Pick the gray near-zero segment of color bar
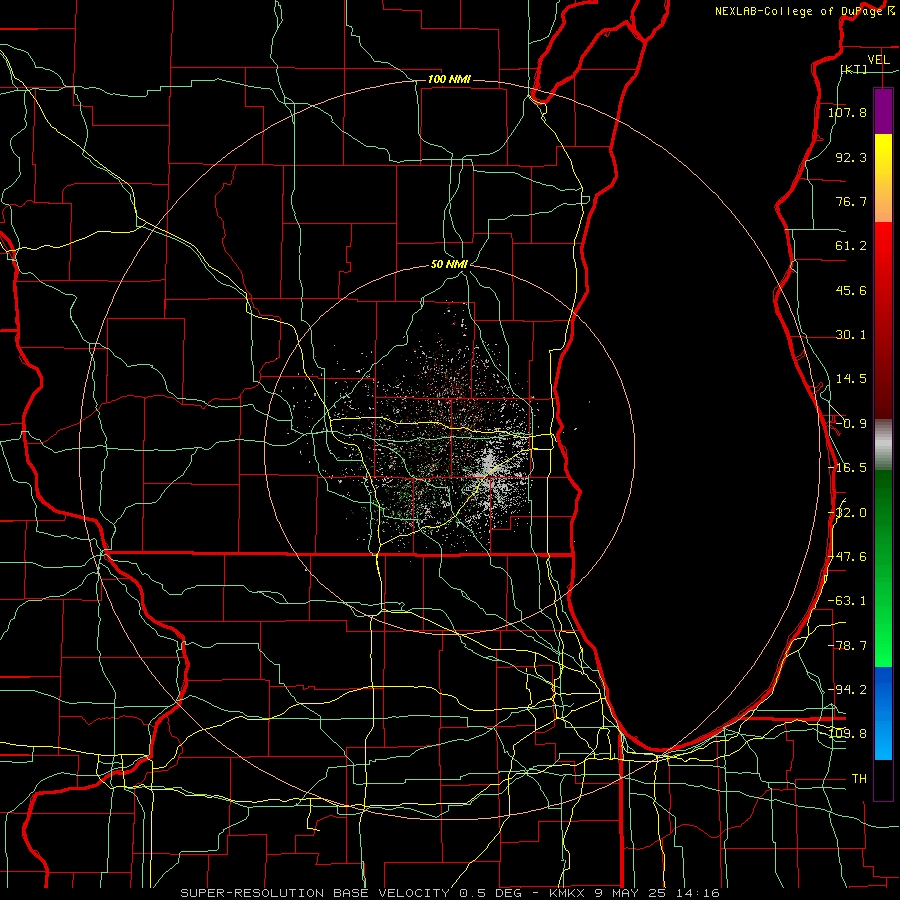This screenshot has height=900, width=900. [883, 445]
